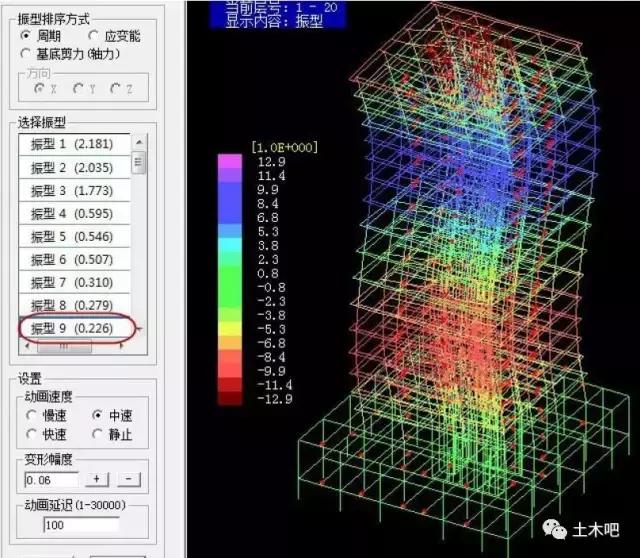
Task: Select 振型 9 (0.226) in list
Action: click(x=74, y=328)
